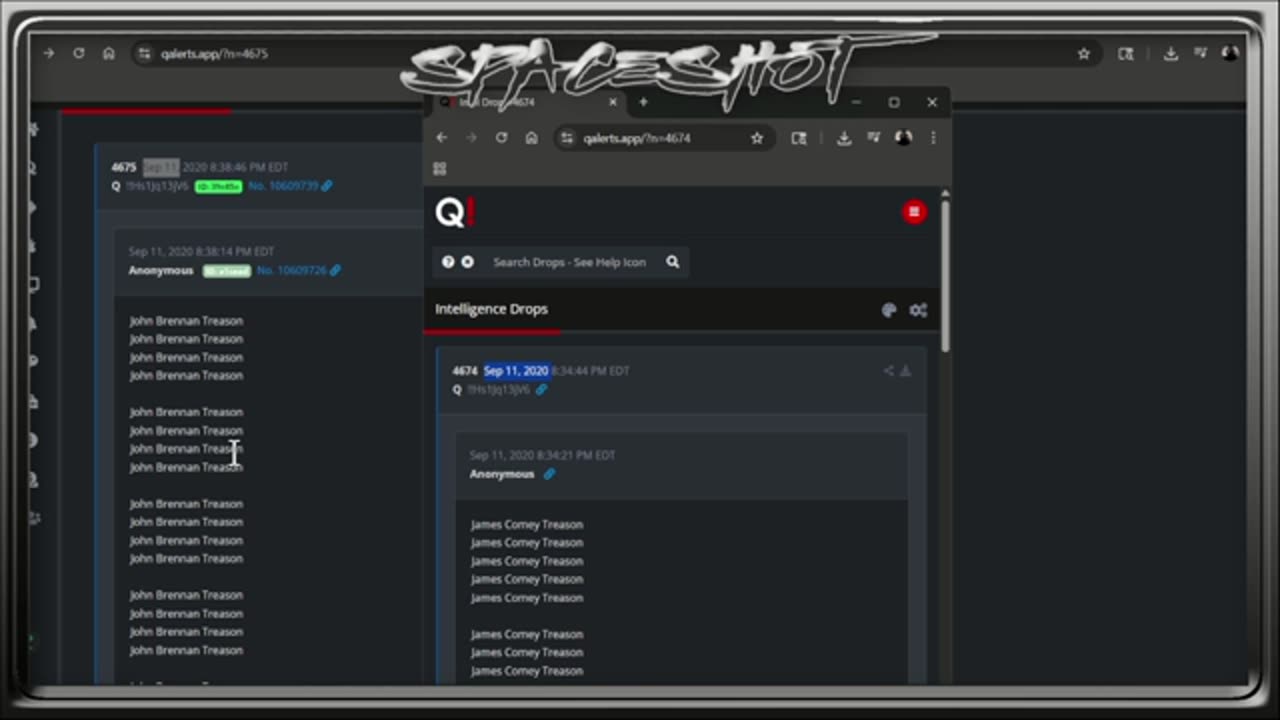Click the green ID badge on drop 4675

click(218, 186)
